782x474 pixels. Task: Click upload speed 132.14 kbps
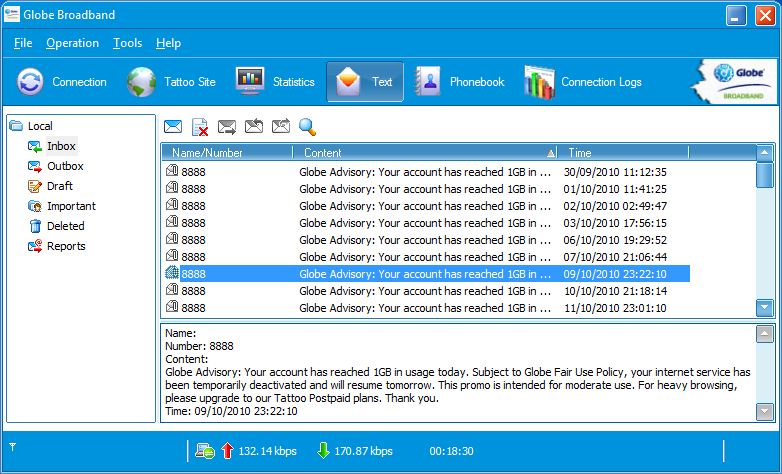point(267,451)
